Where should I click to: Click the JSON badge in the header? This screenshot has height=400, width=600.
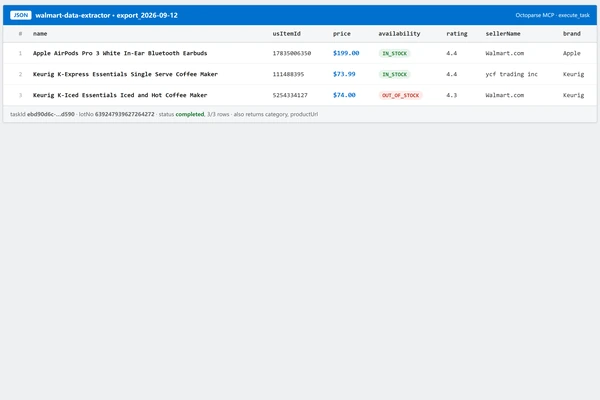[21, 15]
